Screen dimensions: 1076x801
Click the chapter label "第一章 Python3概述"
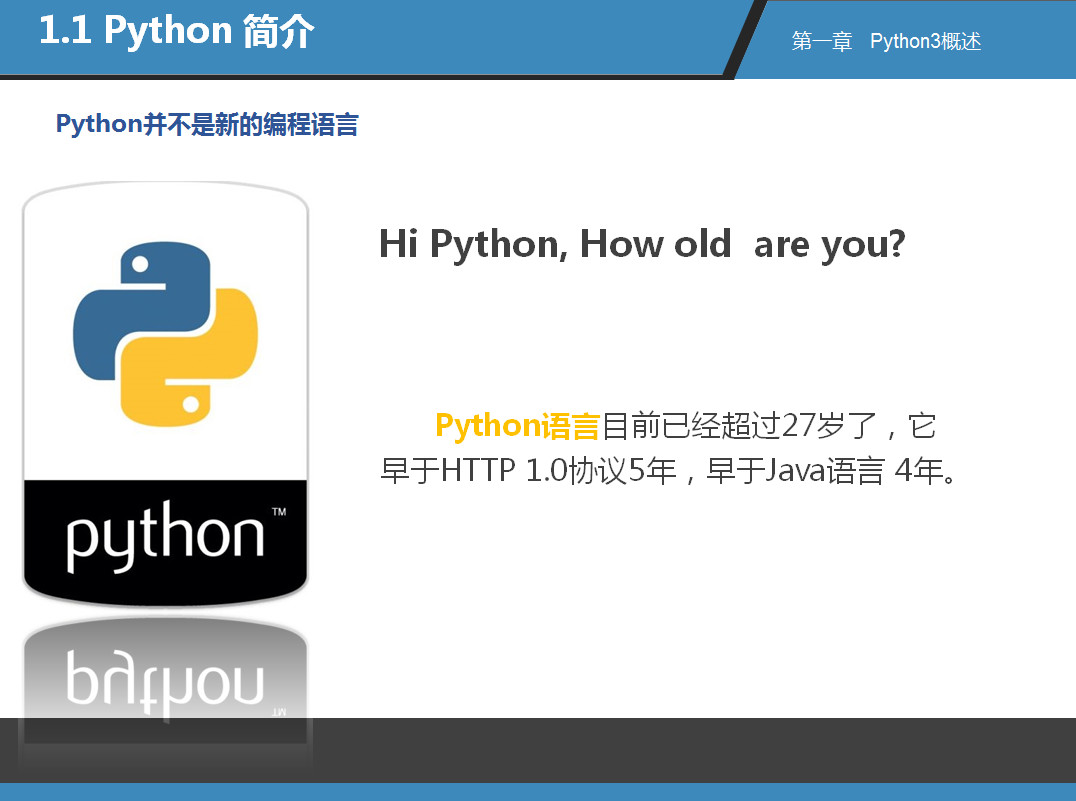[x=886, y=41]
